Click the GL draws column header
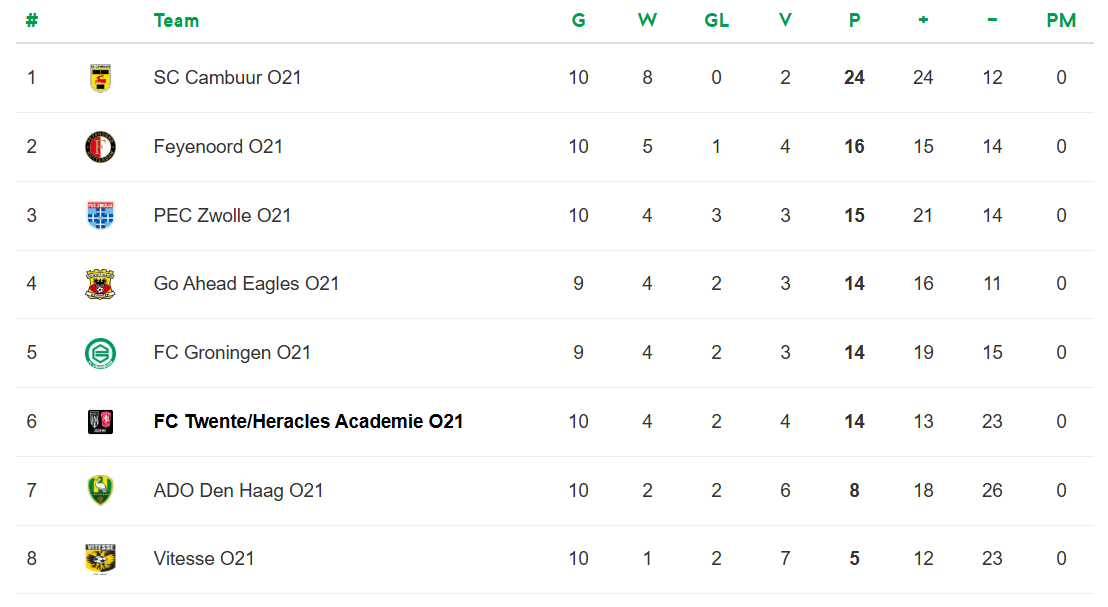The image size is (1108, 607). click(716, 21)
